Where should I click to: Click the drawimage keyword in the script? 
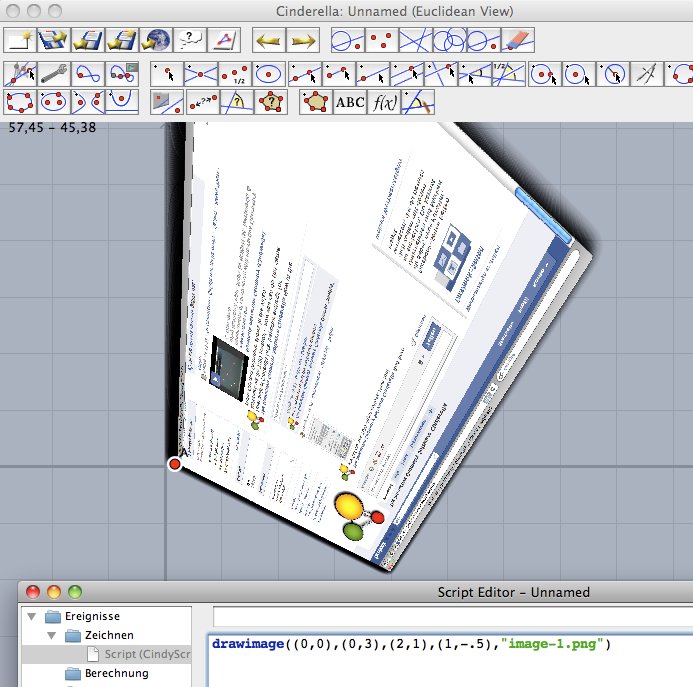point(248,644)
